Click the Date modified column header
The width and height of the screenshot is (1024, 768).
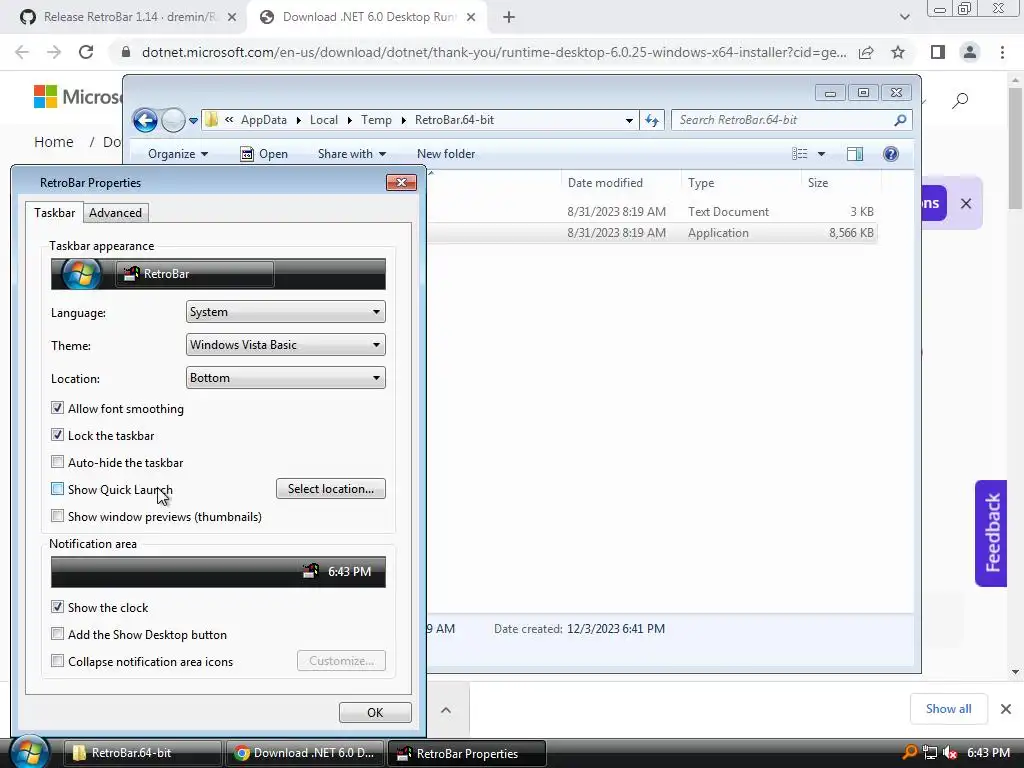[605, 183]
